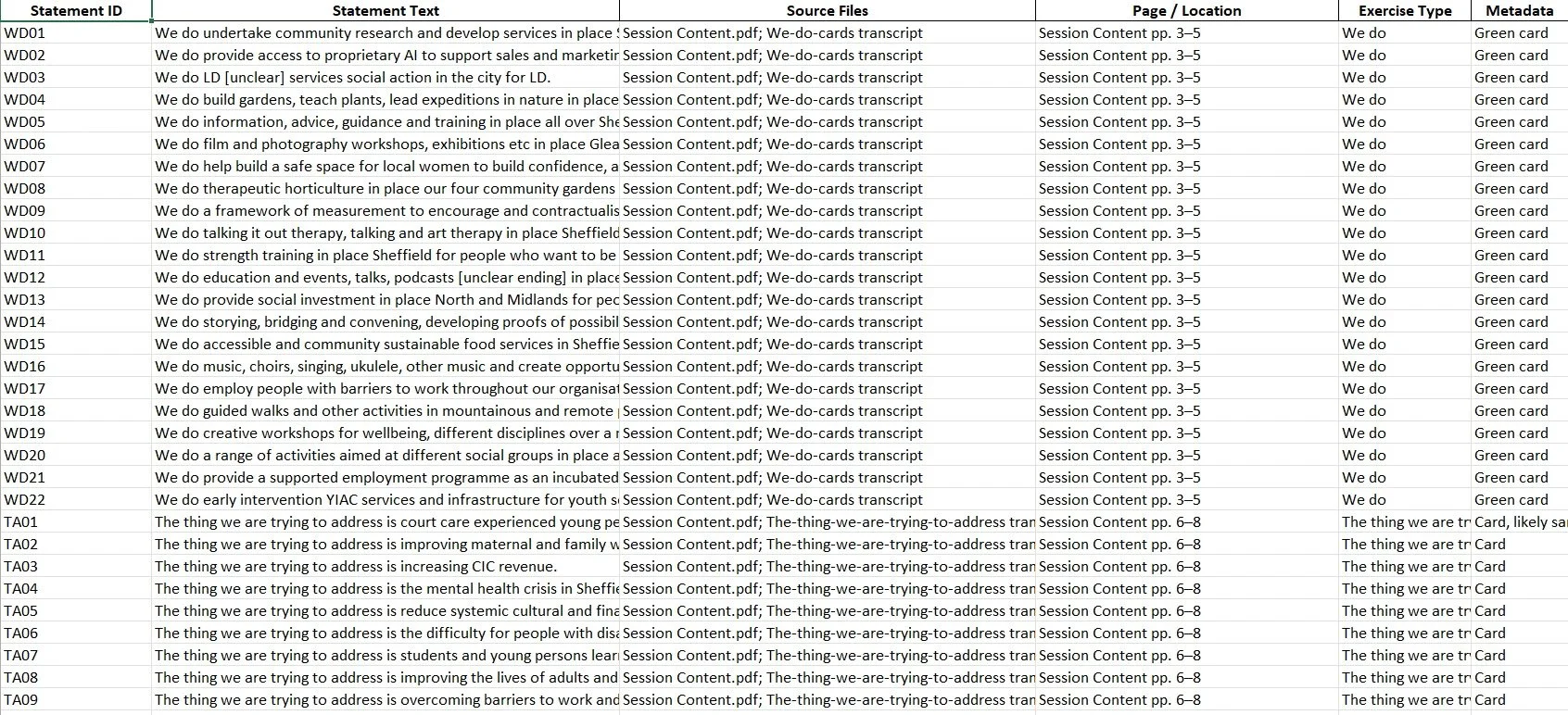Select cell WD15
The width and height of the screenshot is (1568, 715).
(x=76, y=344)
